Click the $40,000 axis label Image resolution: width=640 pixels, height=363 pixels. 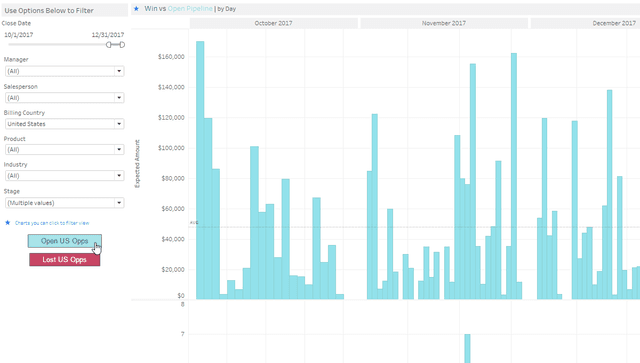click(x=173, y=239)
